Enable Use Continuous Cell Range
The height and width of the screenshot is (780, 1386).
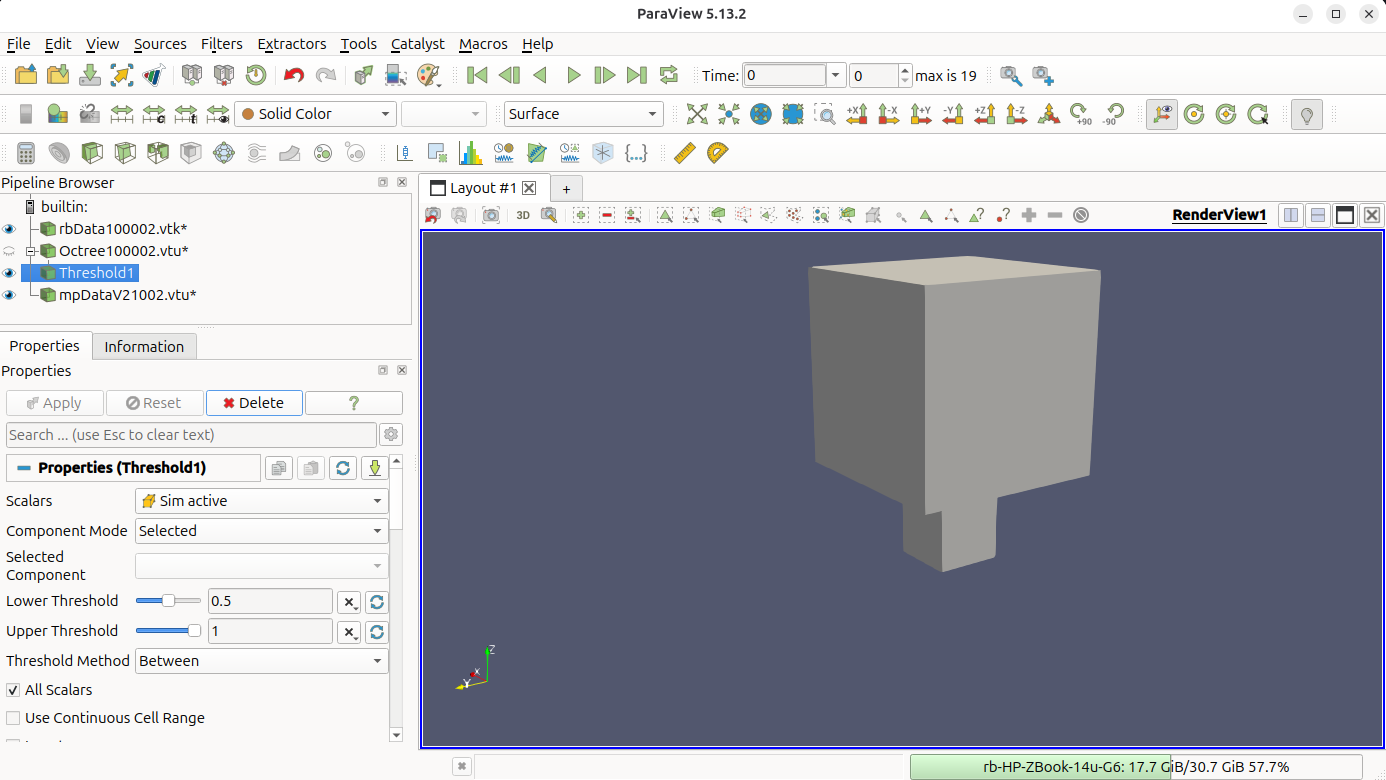(13, 718)
